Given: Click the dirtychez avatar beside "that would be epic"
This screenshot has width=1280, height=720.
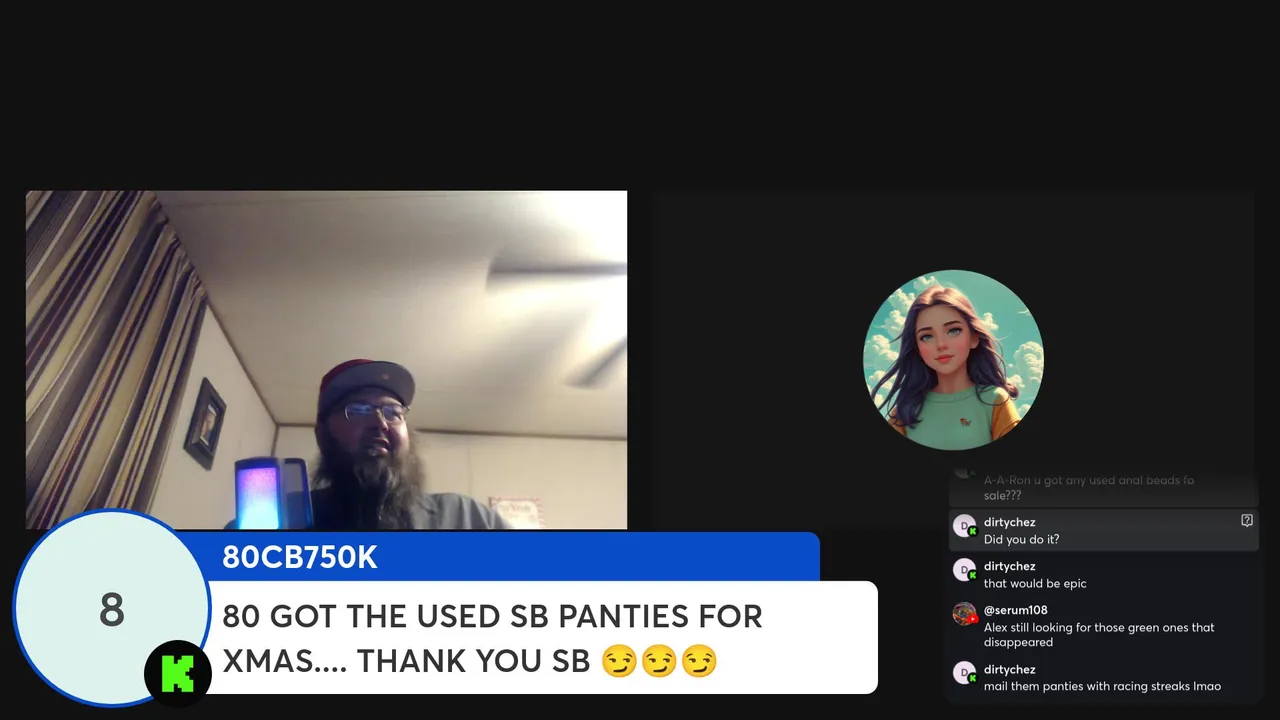Looking at the screenshot, I should pos(964,570).
